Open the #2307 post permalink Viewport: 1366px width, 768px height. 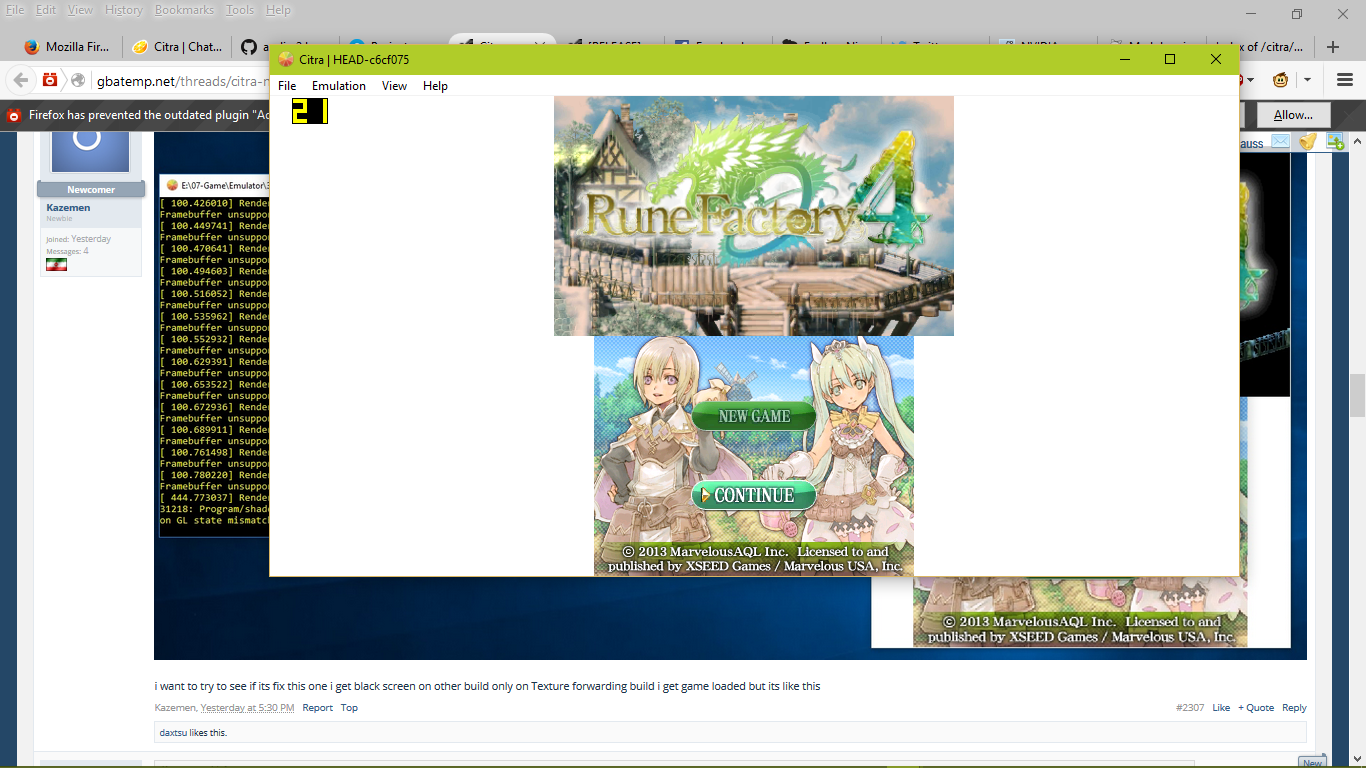(1189, 708)
